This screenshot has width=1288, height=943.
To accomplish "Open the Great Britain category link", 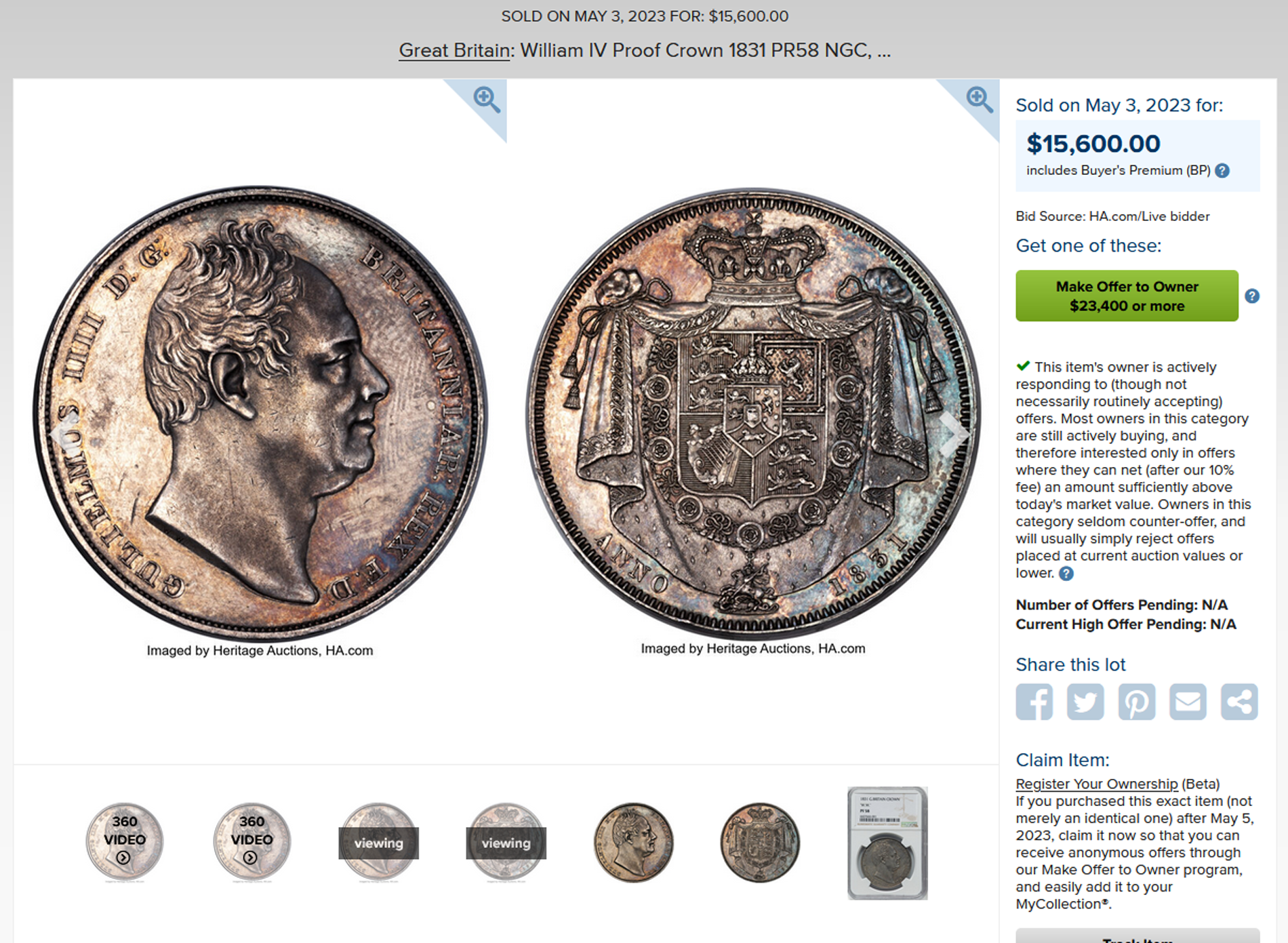I will pos(454,51).
